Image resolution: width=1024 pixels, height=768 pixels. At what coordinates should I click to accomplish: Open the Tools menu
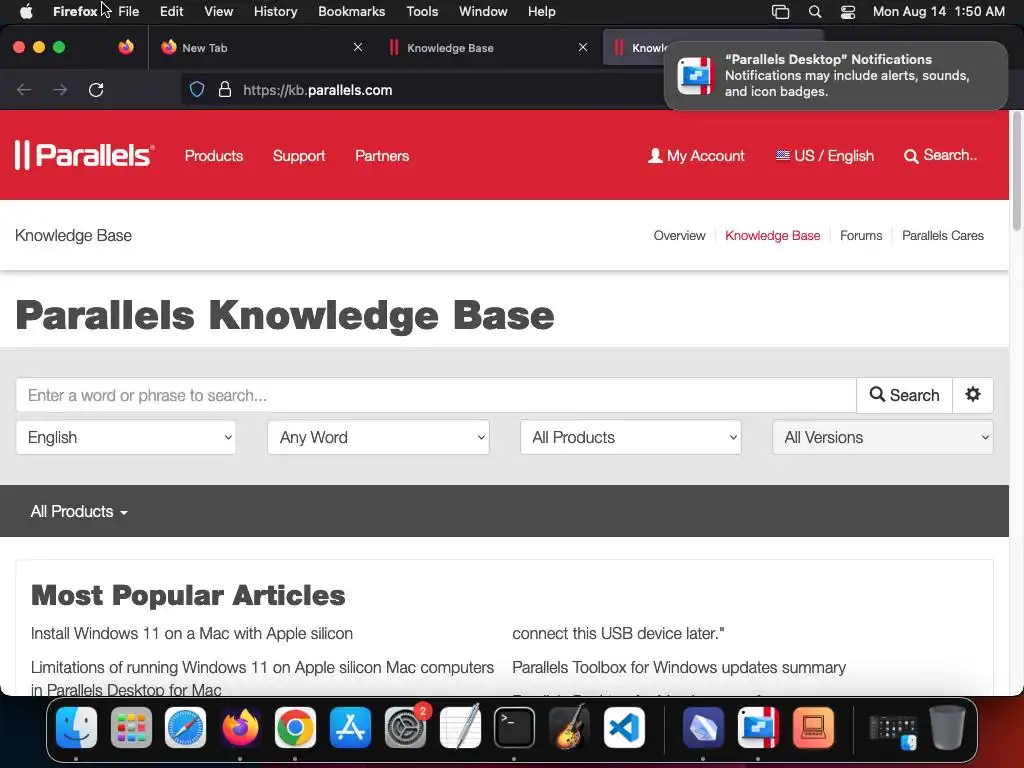coord(422,11)
